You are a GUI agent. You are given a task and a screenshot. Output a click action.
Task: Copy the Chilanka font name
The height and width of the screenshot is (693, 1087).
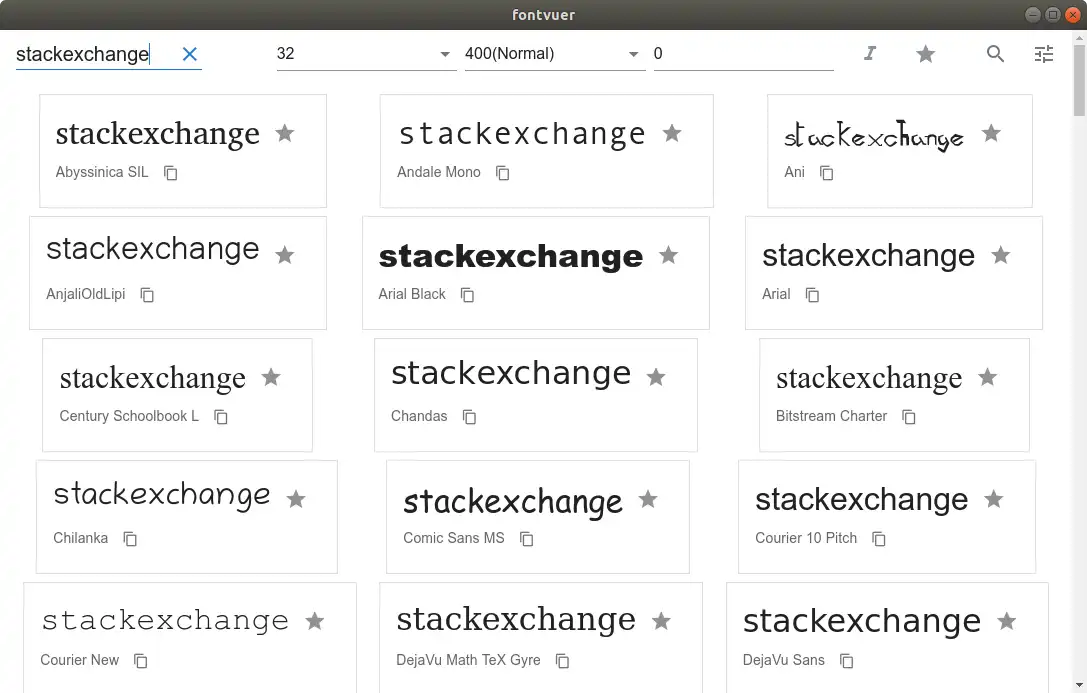[x=130, y=538]
